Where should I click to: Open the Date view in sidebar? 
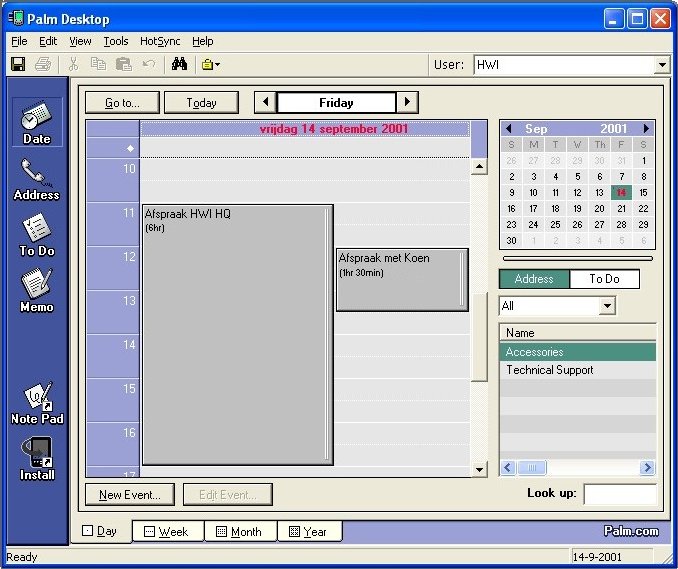pos(37,122)
